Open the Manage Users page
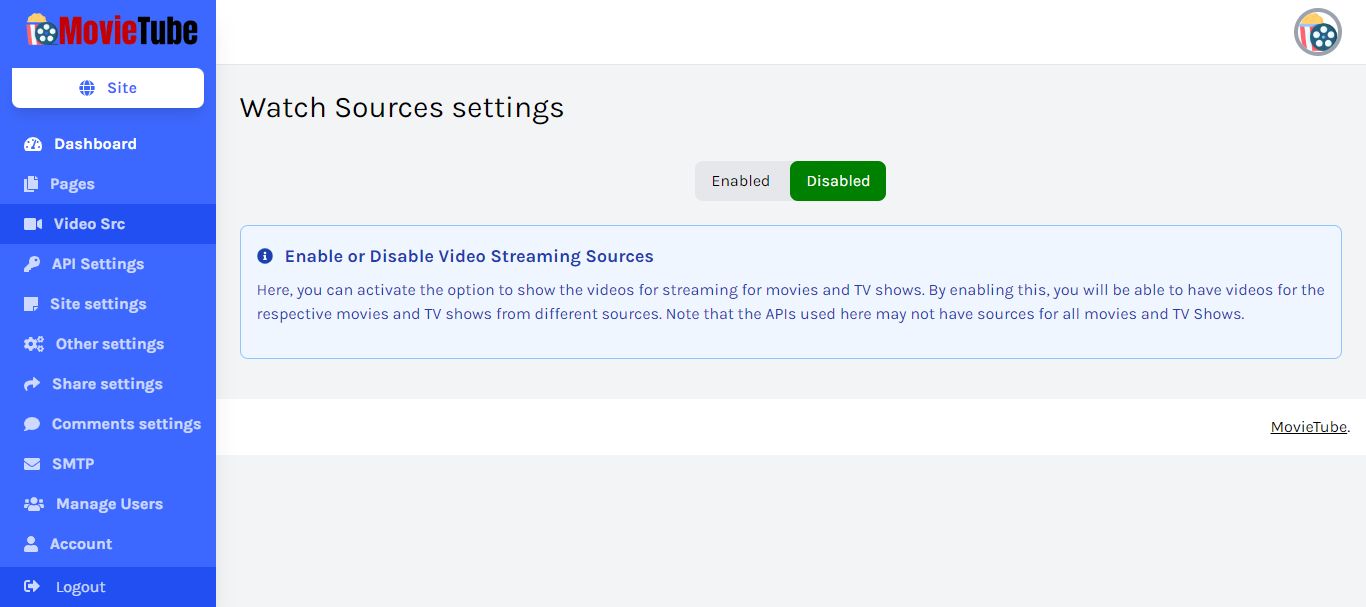This screenshot has height=607, width=1366. coord(109,504)
